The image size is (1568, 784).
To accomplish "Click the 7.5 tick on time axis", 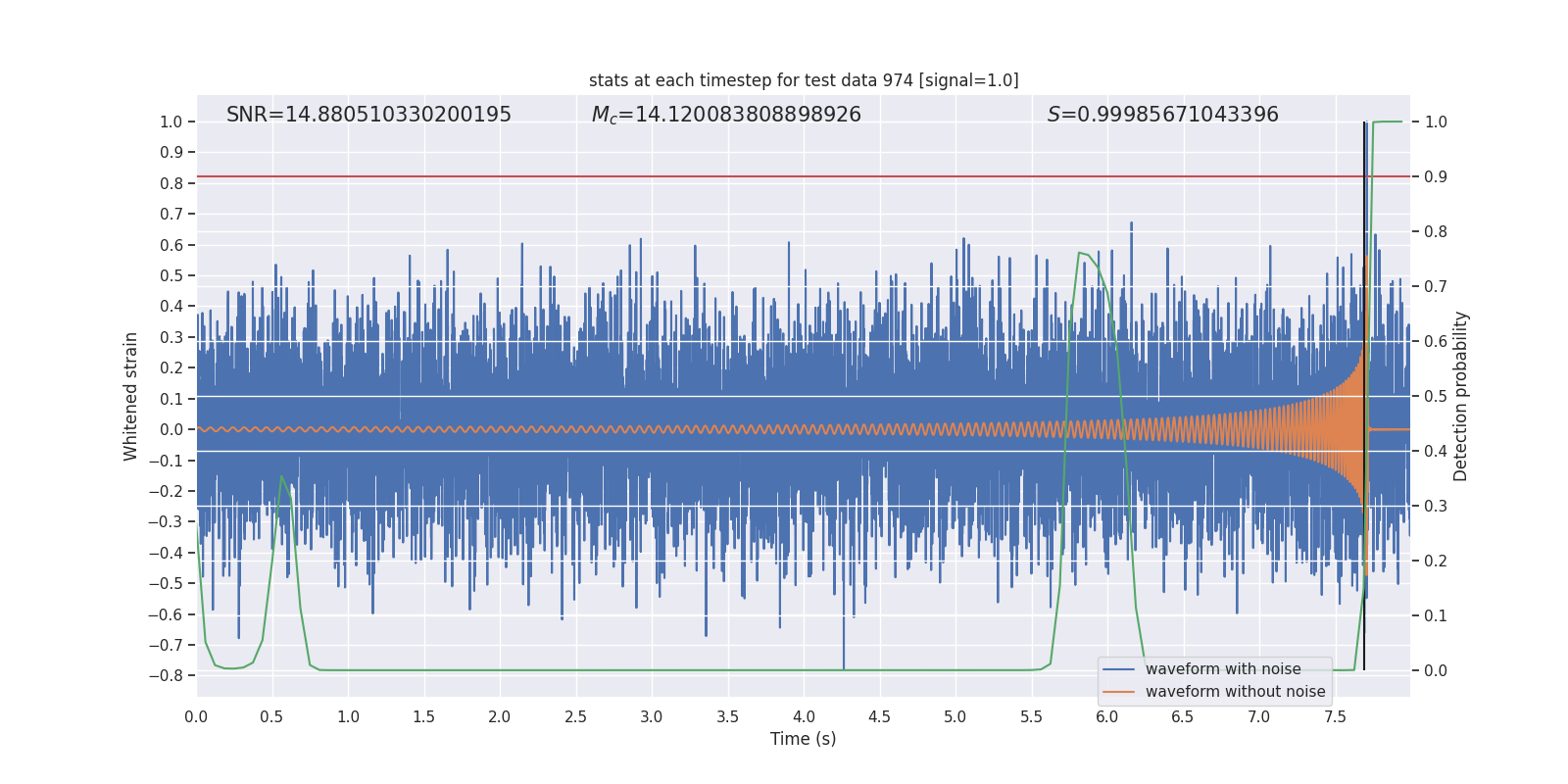I will click(1335, 716).
